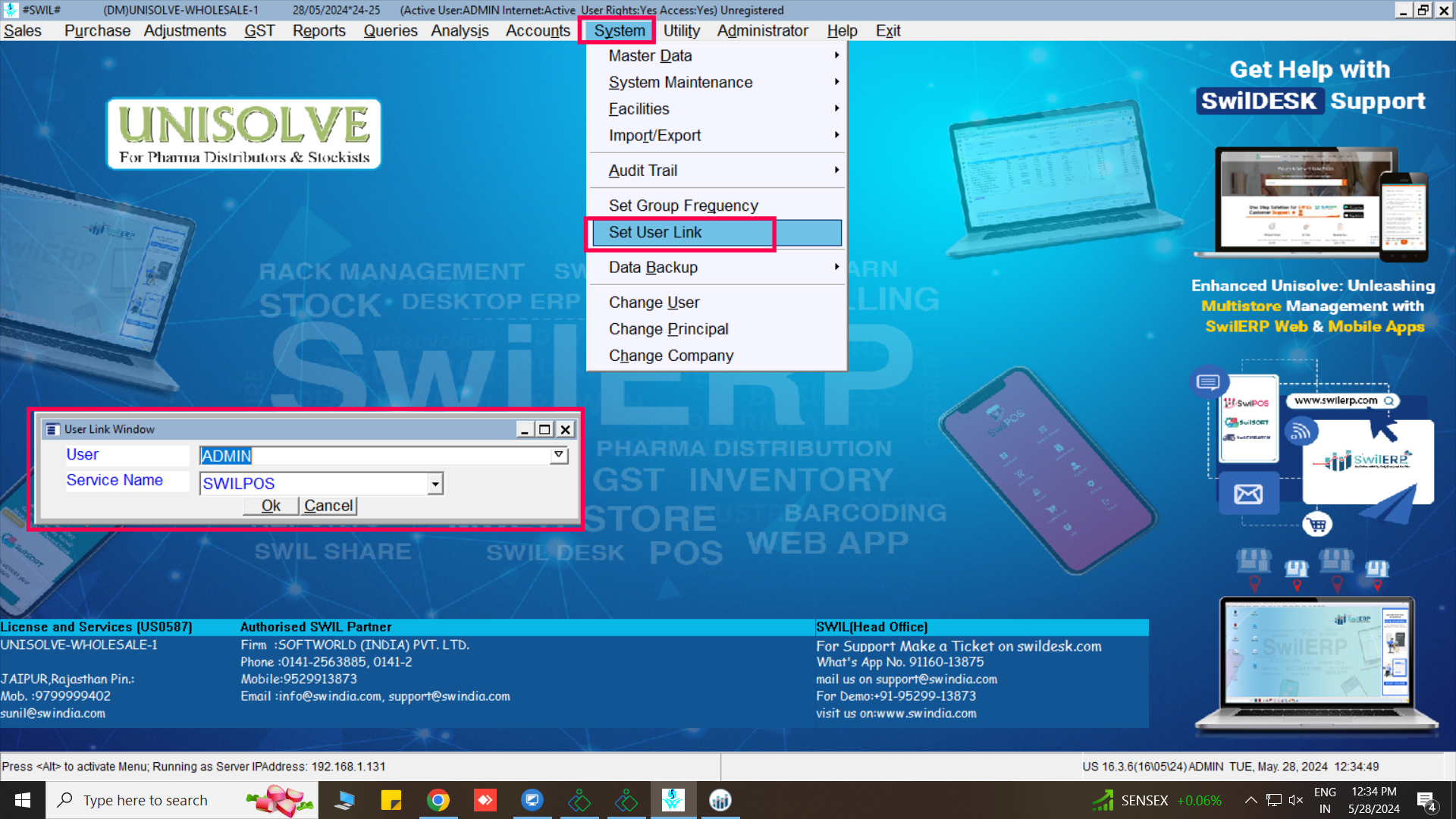
Task: Expand the System Maintenance submenu
Action: (717, 82)
